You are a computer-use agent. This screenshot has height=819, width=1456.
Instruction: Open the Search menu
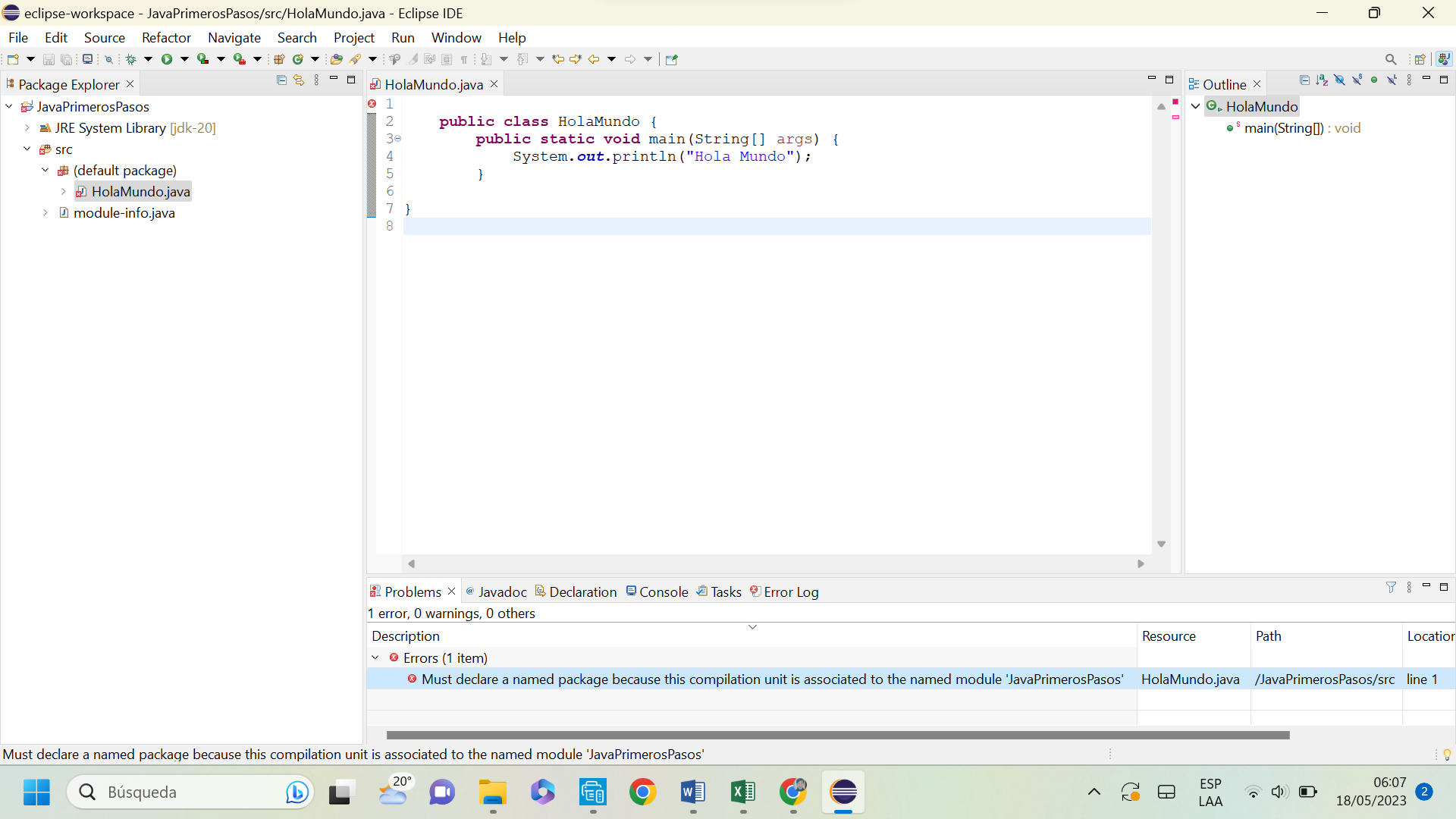tap(296, 37)
